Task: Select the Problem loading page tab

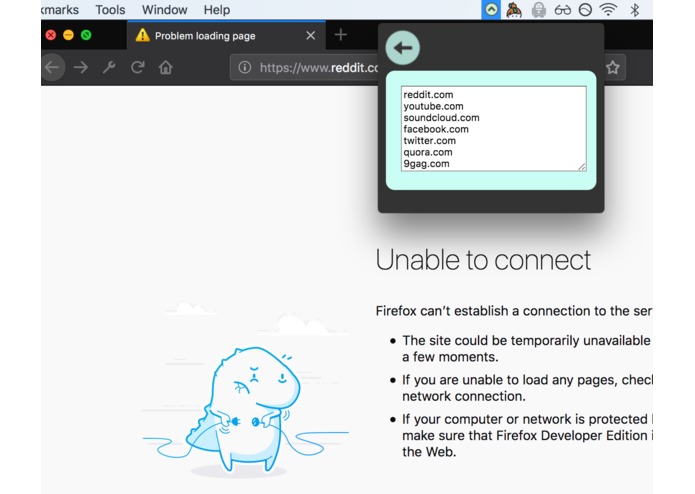Action: tap(226, 35)
